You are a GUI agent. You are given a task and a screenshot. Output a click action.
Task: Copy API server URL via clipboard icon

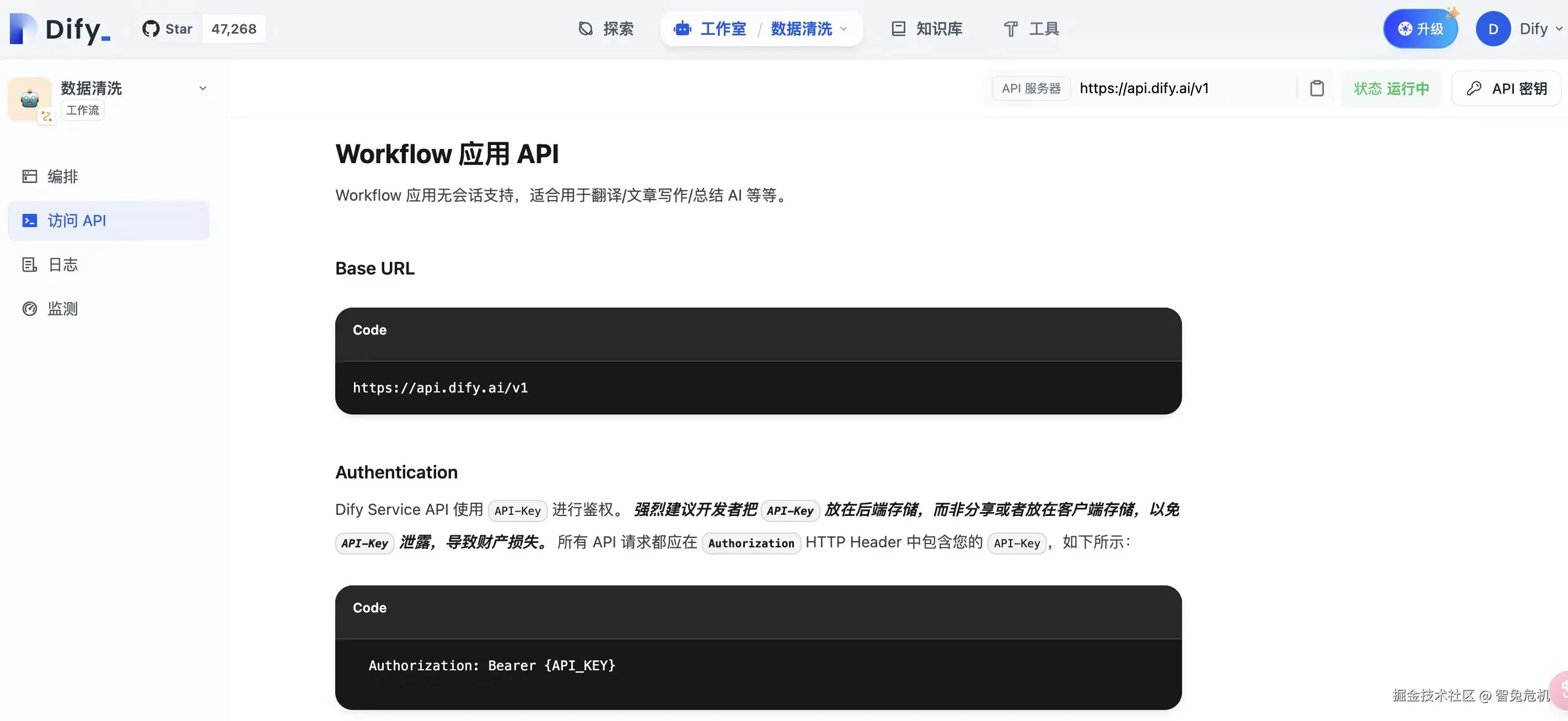[1317, 88]
